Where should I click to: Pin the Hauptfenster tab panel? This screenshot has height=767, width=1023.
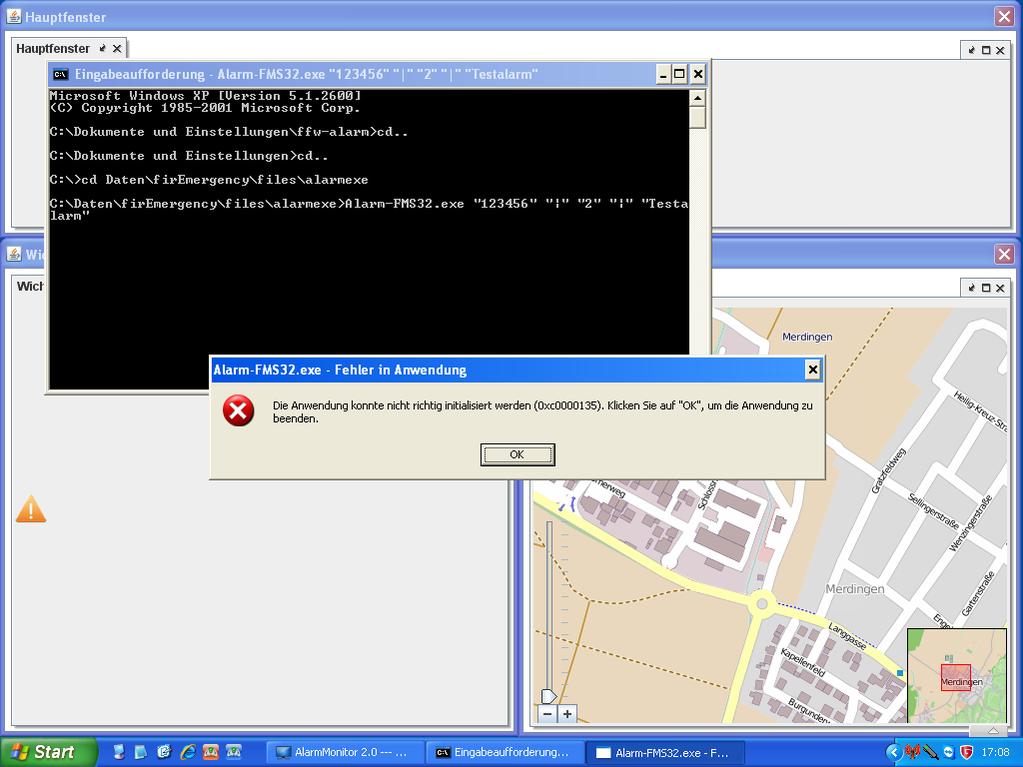[x=102, y=48]
